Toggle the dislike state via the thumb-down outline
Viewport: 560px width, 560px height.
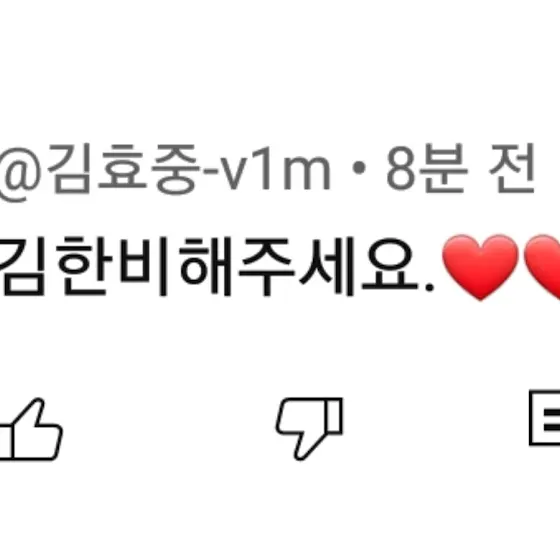point(309,429)
